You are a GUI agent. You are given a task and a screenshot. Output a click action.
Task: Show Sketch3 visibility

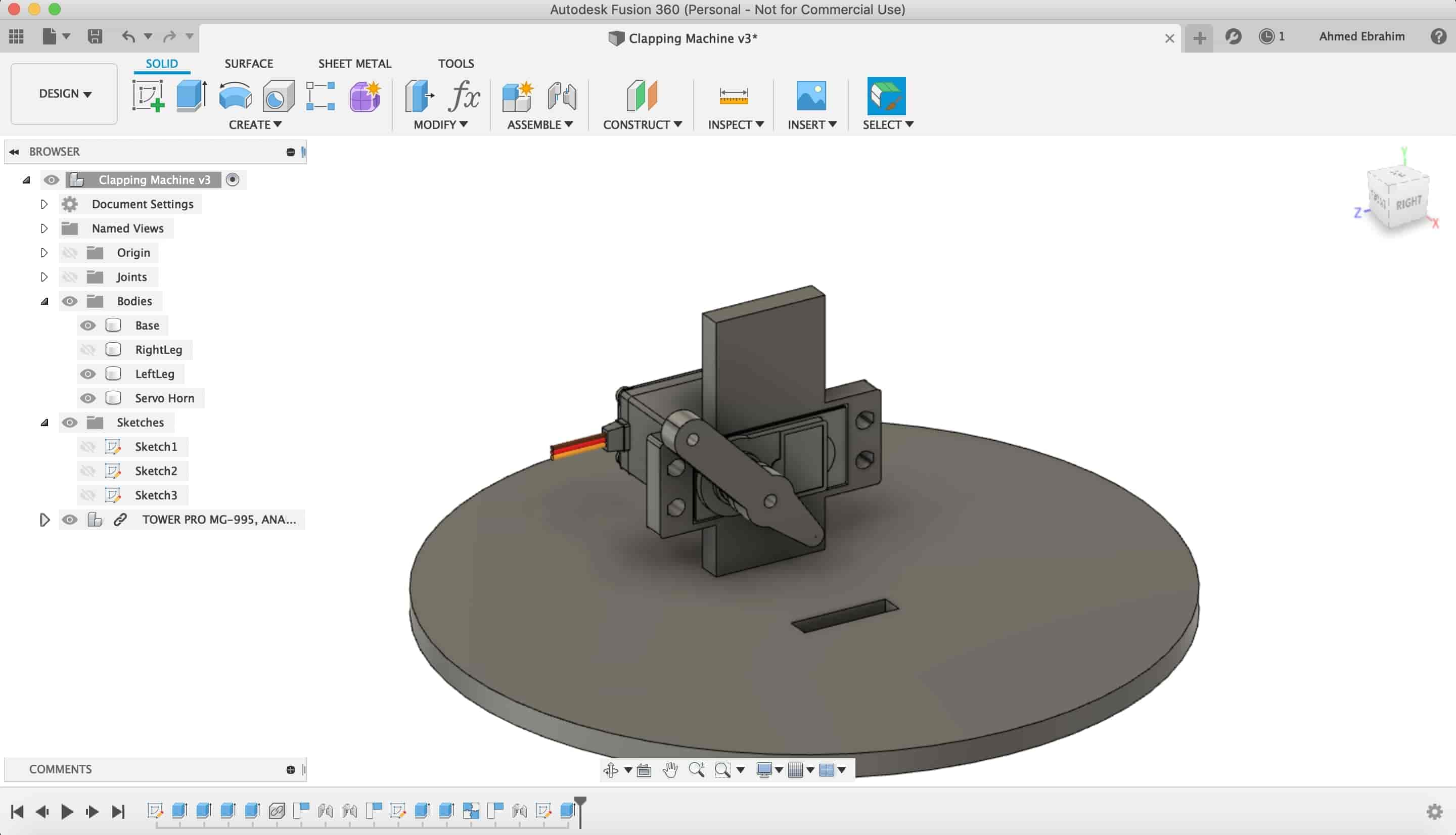[88, 495]
